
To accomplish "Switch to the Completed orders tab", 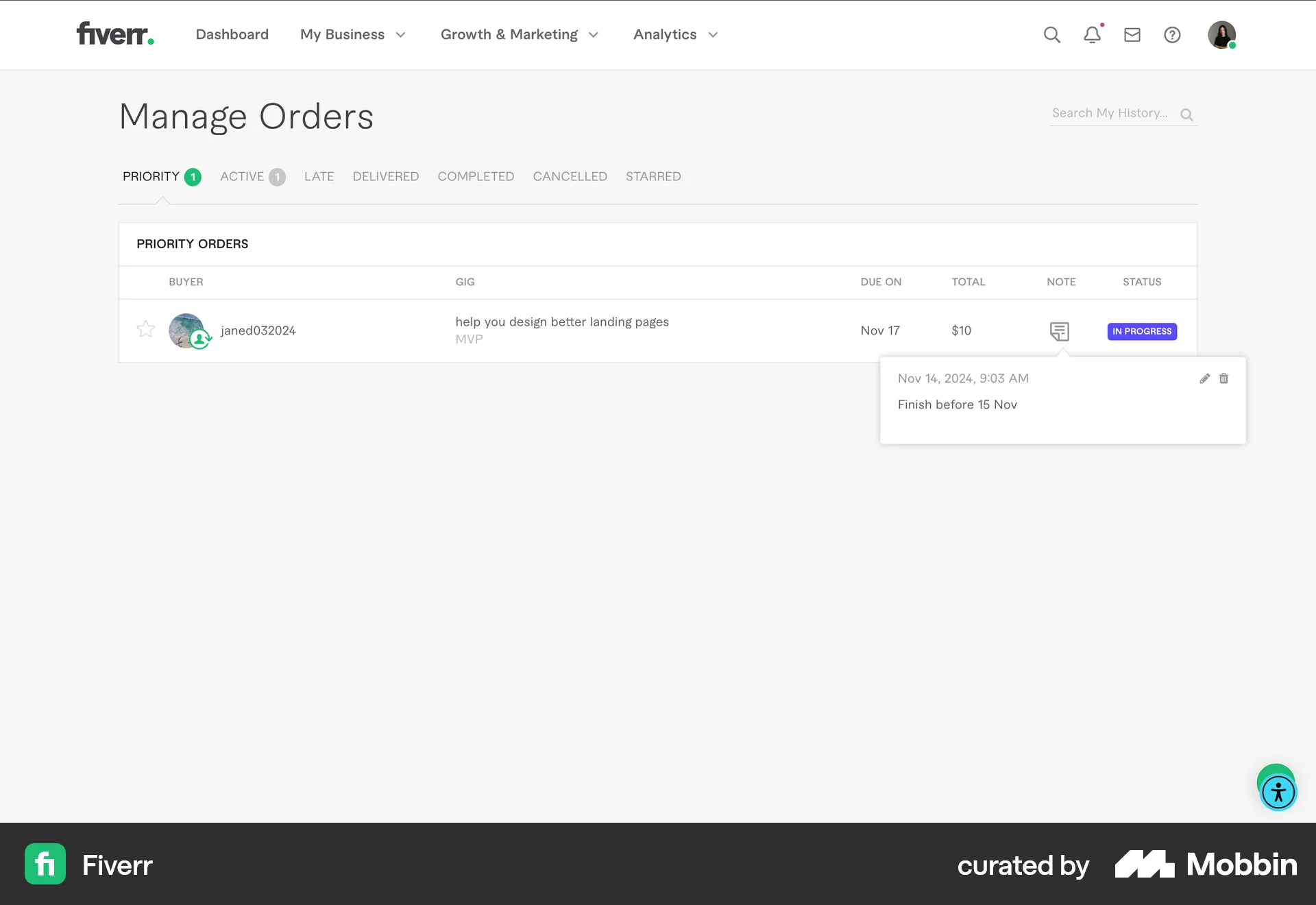I will point(476,177).
